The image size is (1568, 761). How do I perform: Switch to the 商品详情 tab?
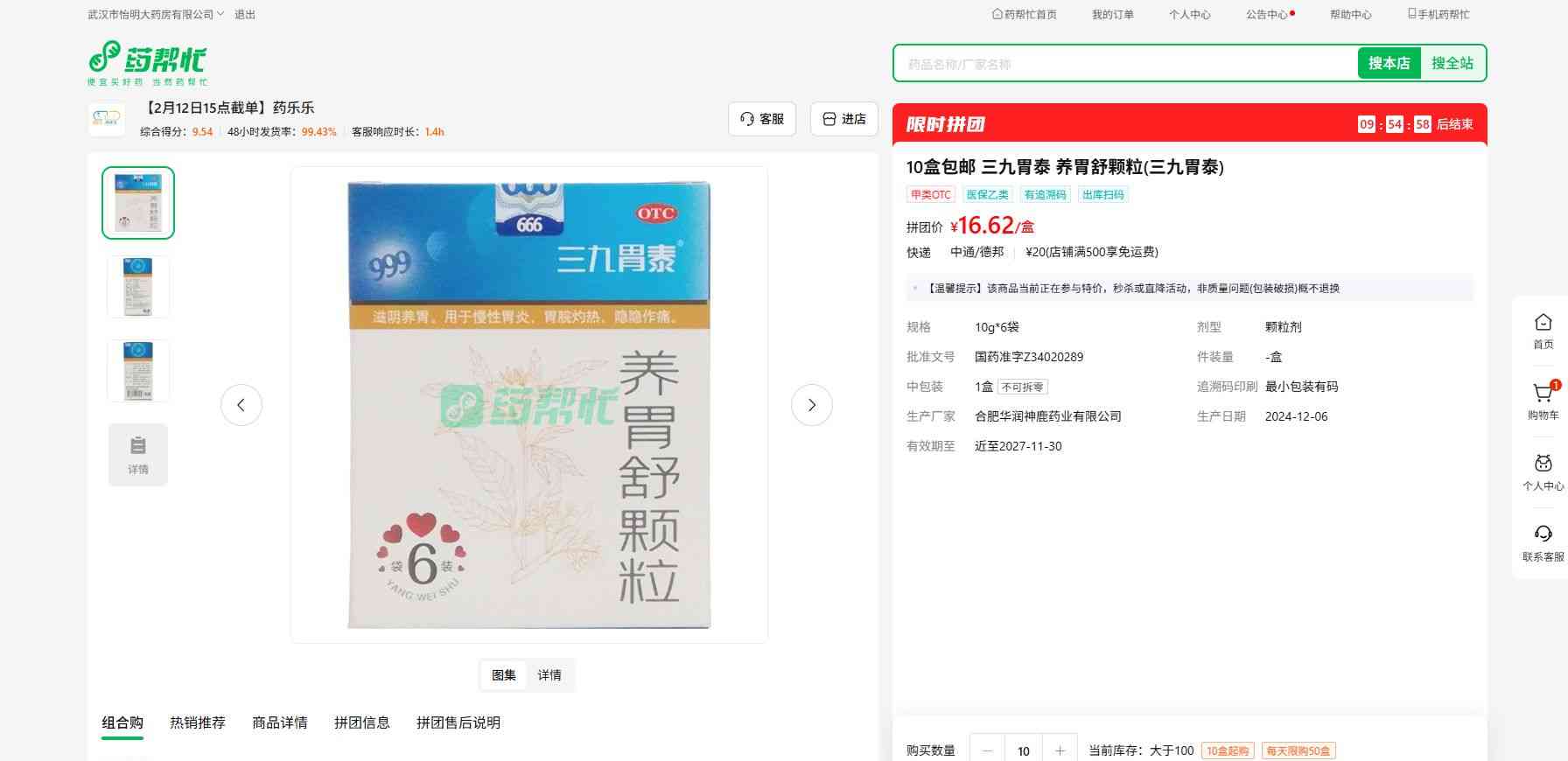tap(279, 723)
